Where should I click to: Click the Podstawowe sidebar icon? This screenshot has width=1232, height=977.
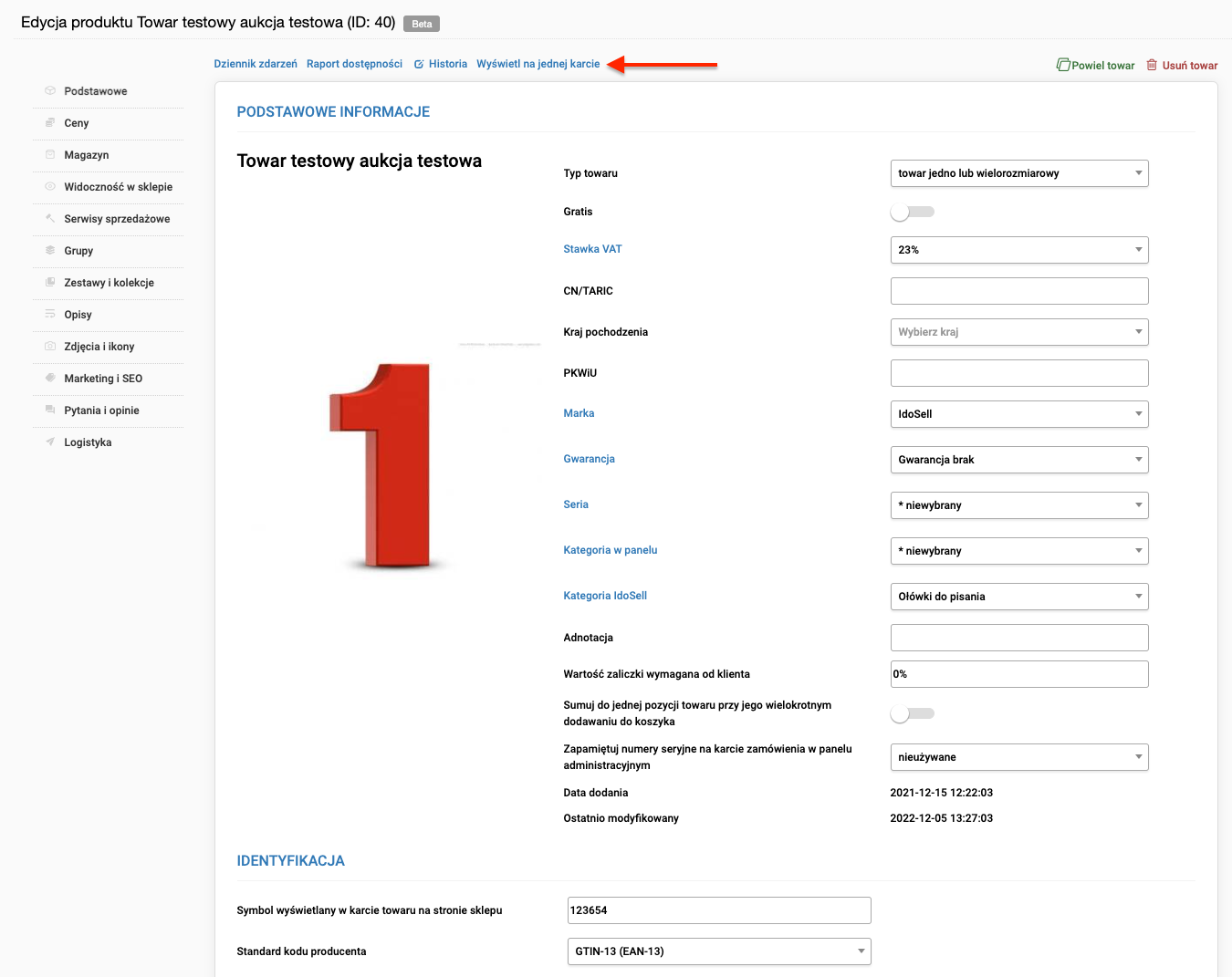(x=50, y=90)
